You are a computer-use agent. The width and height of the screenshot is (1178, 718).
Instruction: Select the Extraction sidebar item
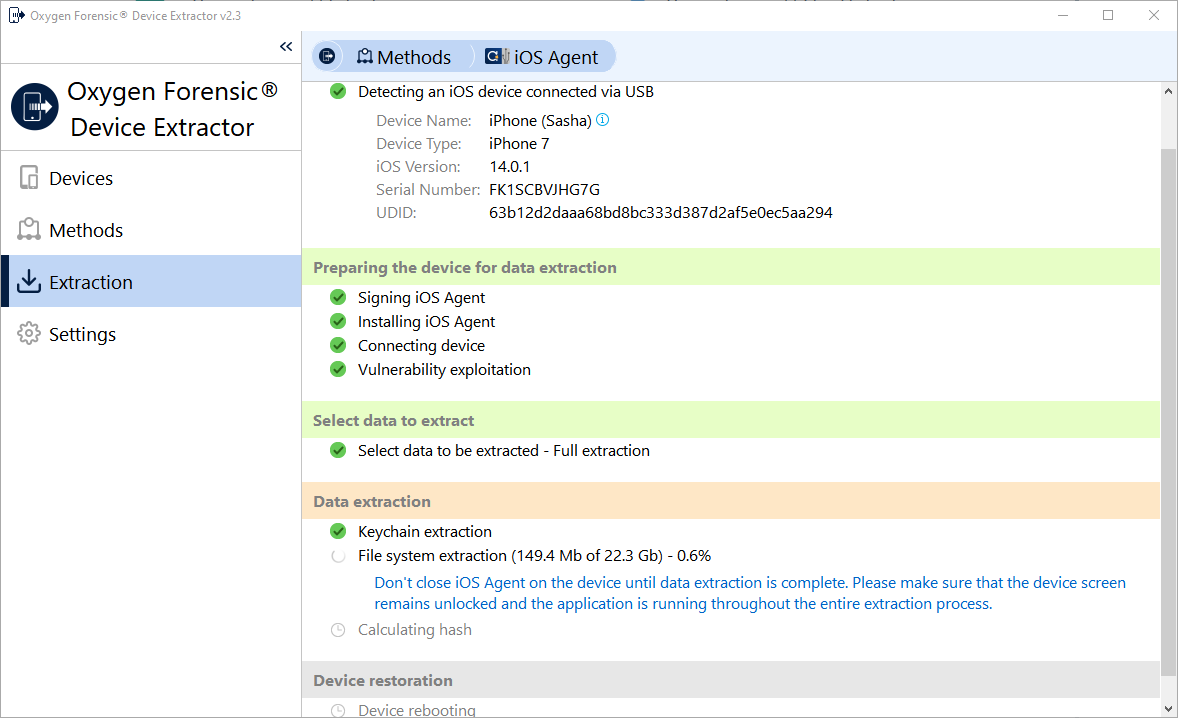151,282
